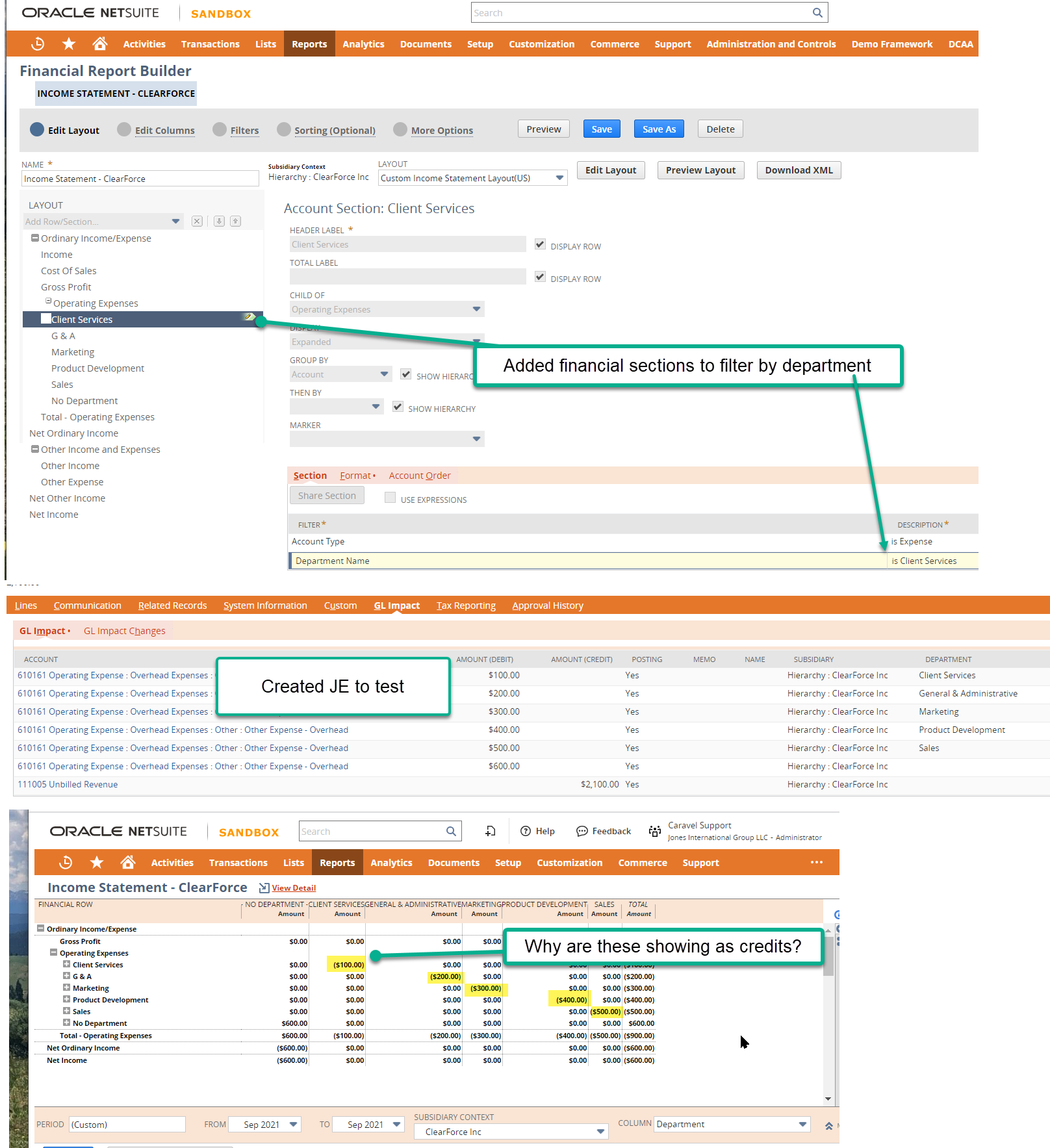Click the global search magnifier icon at top
The image size is (1050, 1148).
coord(817,12)
